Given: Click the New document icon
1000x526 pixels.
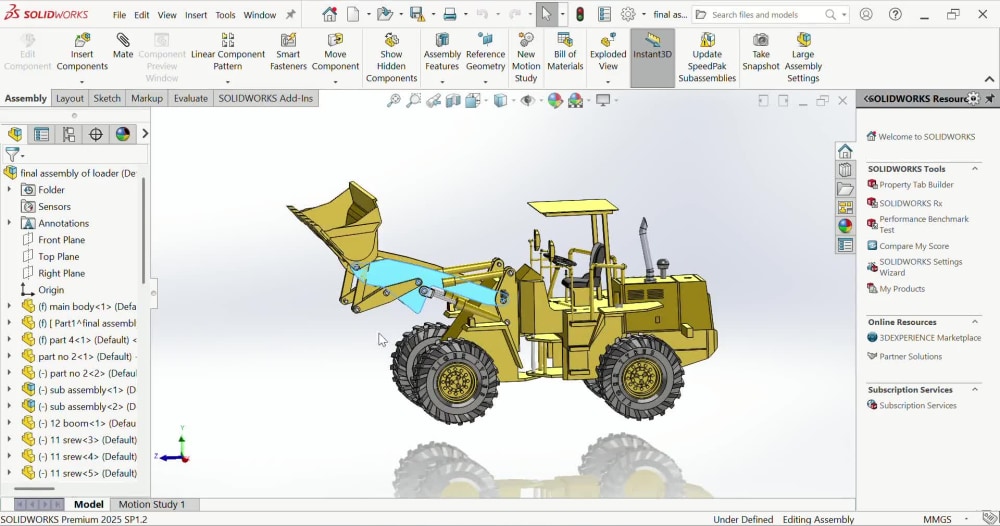Looking at the screenshot, I should click(x=353, y=14).
